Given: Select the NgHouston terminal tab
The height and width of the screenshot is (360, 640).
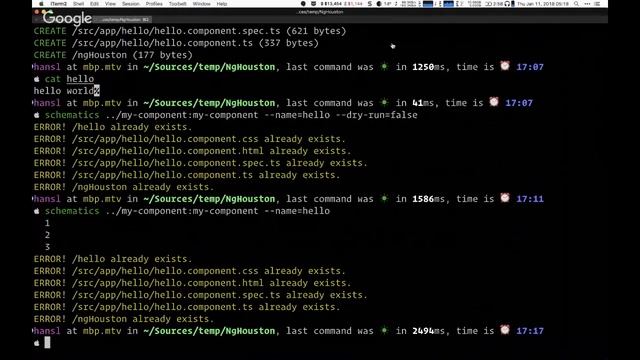Looking at the screenshot, I should pos(122,19).
